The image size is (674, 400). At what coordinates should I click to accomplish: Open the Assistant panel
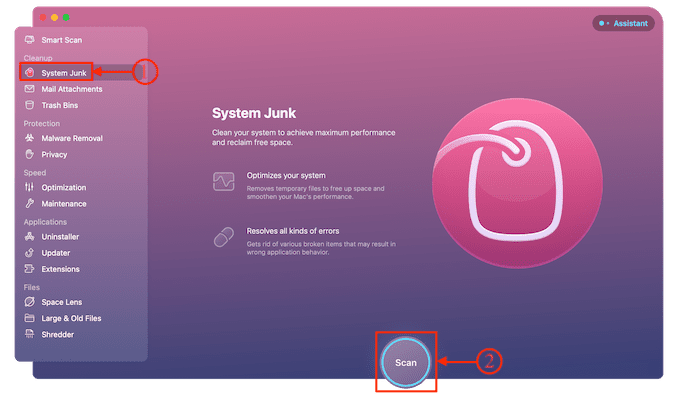point(623,23)
